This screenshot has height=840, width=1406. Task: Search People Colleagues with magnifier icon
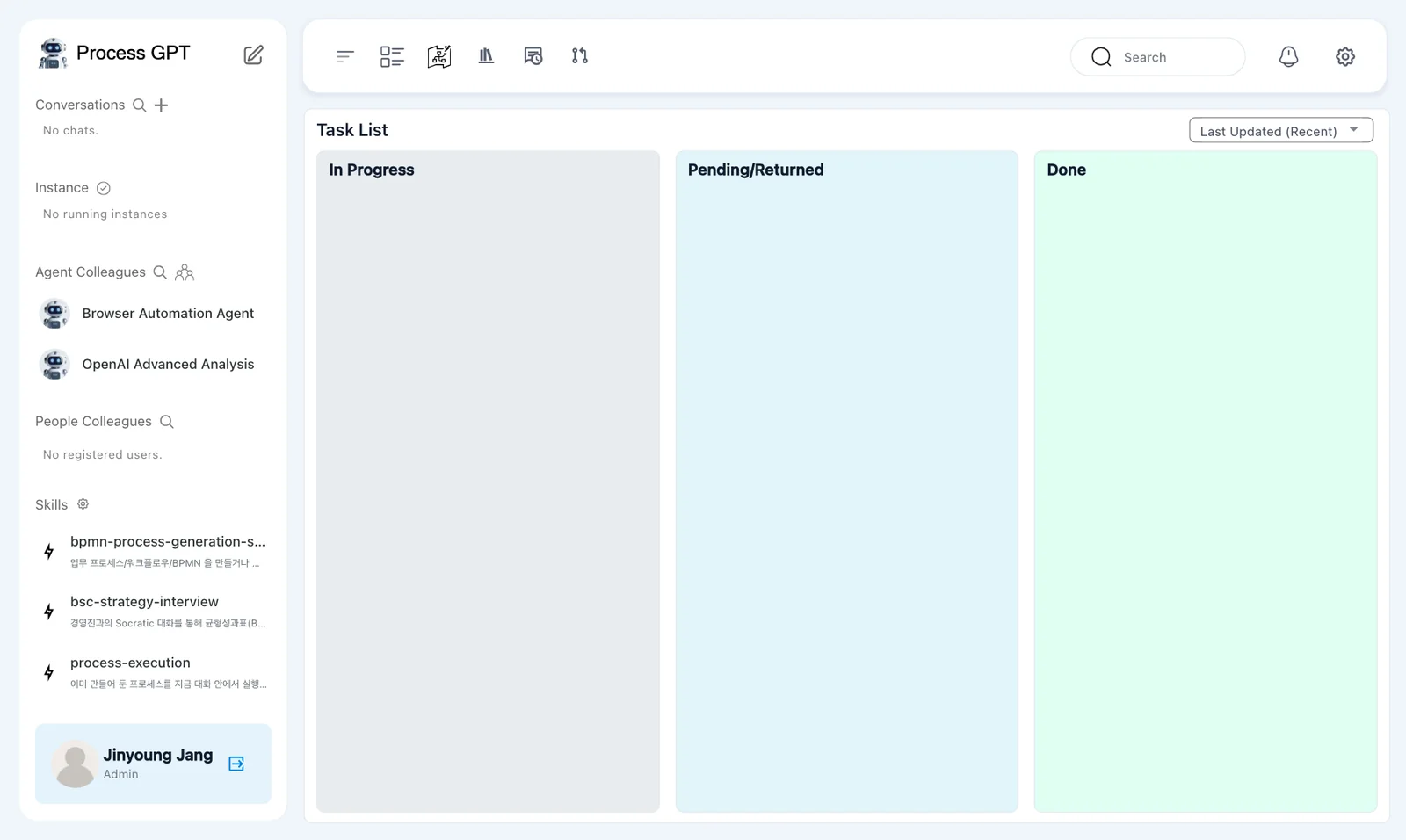click(167, 422)
